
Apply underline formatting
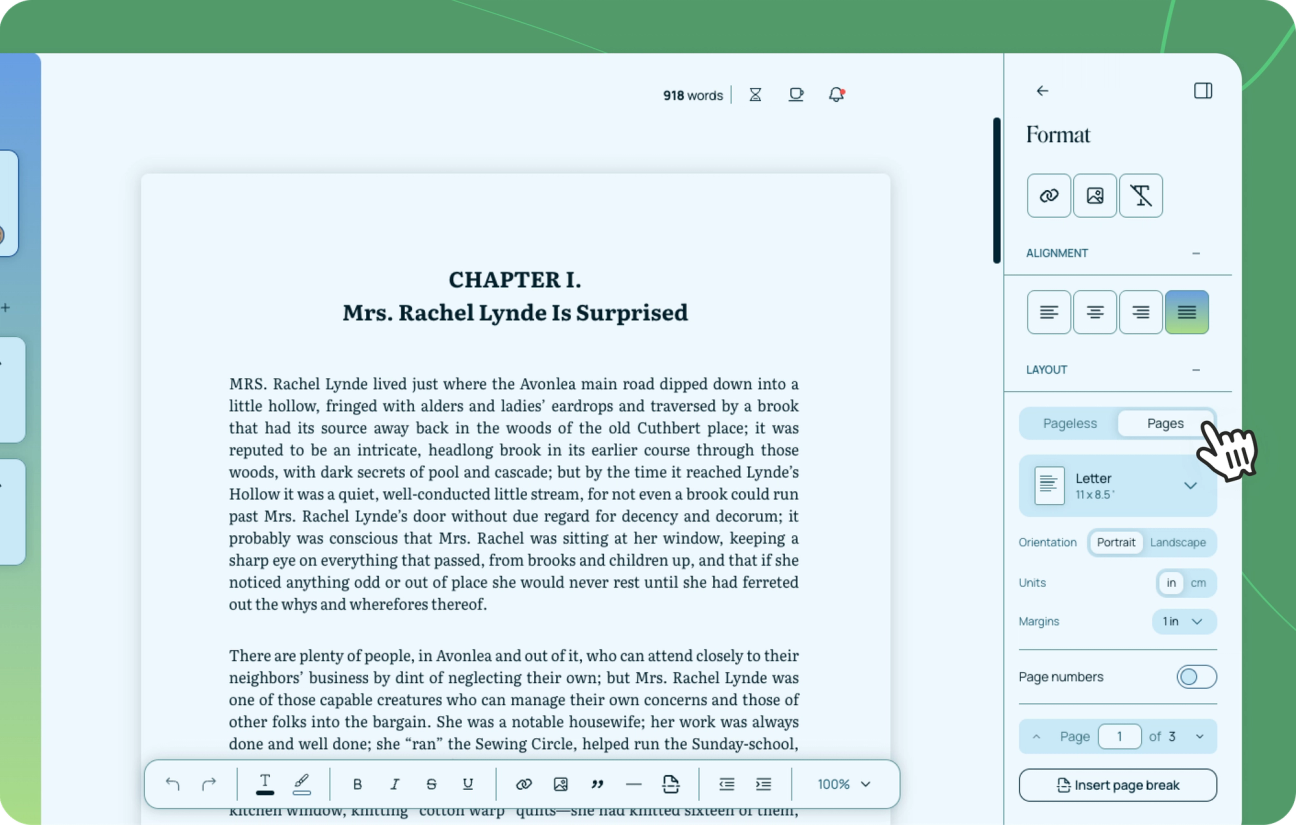(x=468, y=785)
